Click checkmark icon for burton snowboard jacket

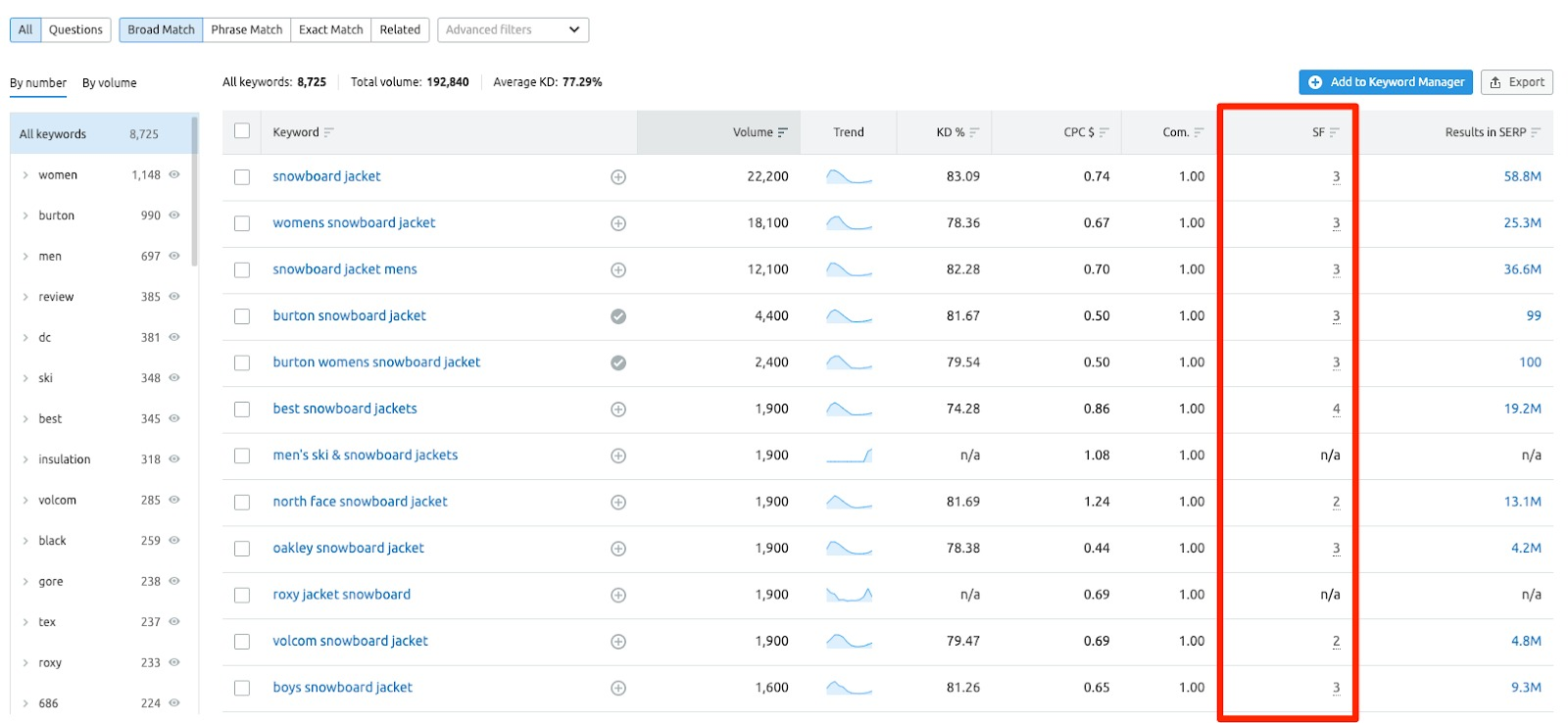click(618, 316)
